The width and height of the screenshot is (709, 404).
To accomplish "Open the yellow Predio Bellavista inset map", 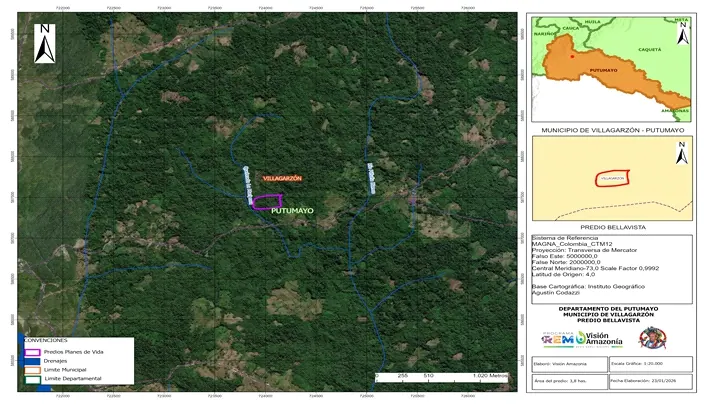I will tap(612, 179).
